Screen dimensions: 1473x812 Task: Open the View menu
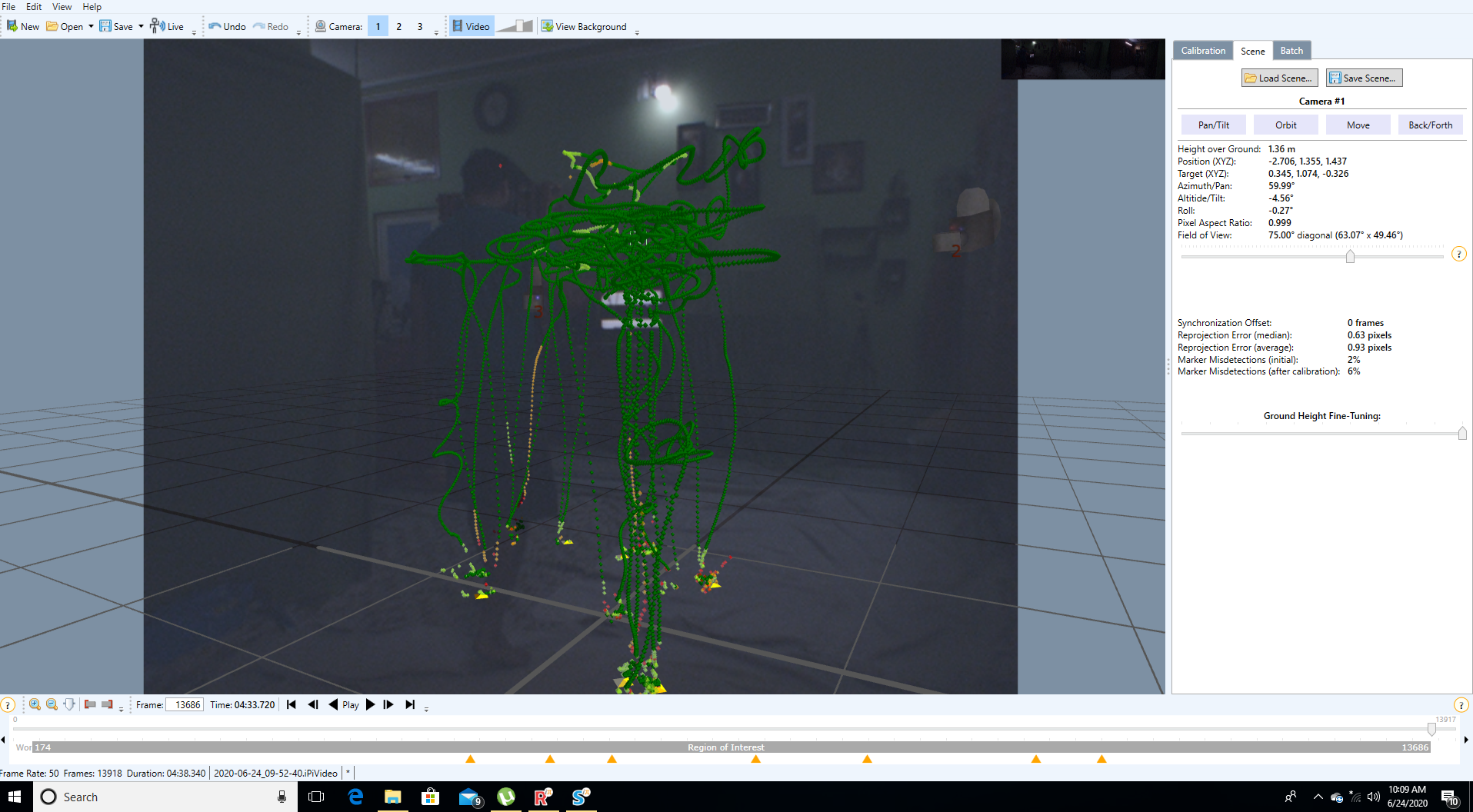coord(62,6)
